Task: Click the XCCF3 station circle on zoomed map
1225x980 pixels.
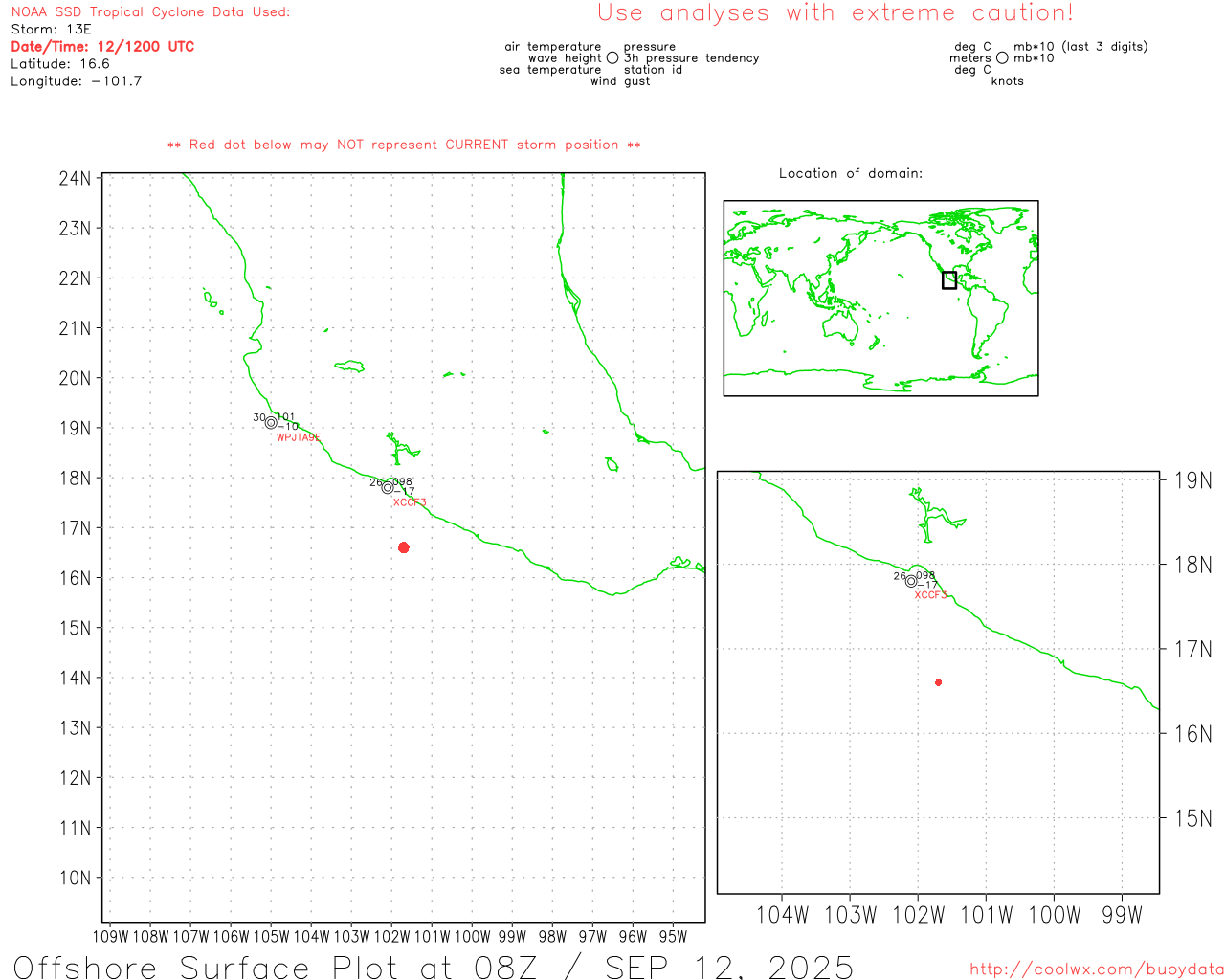Action: pos(911,581)
